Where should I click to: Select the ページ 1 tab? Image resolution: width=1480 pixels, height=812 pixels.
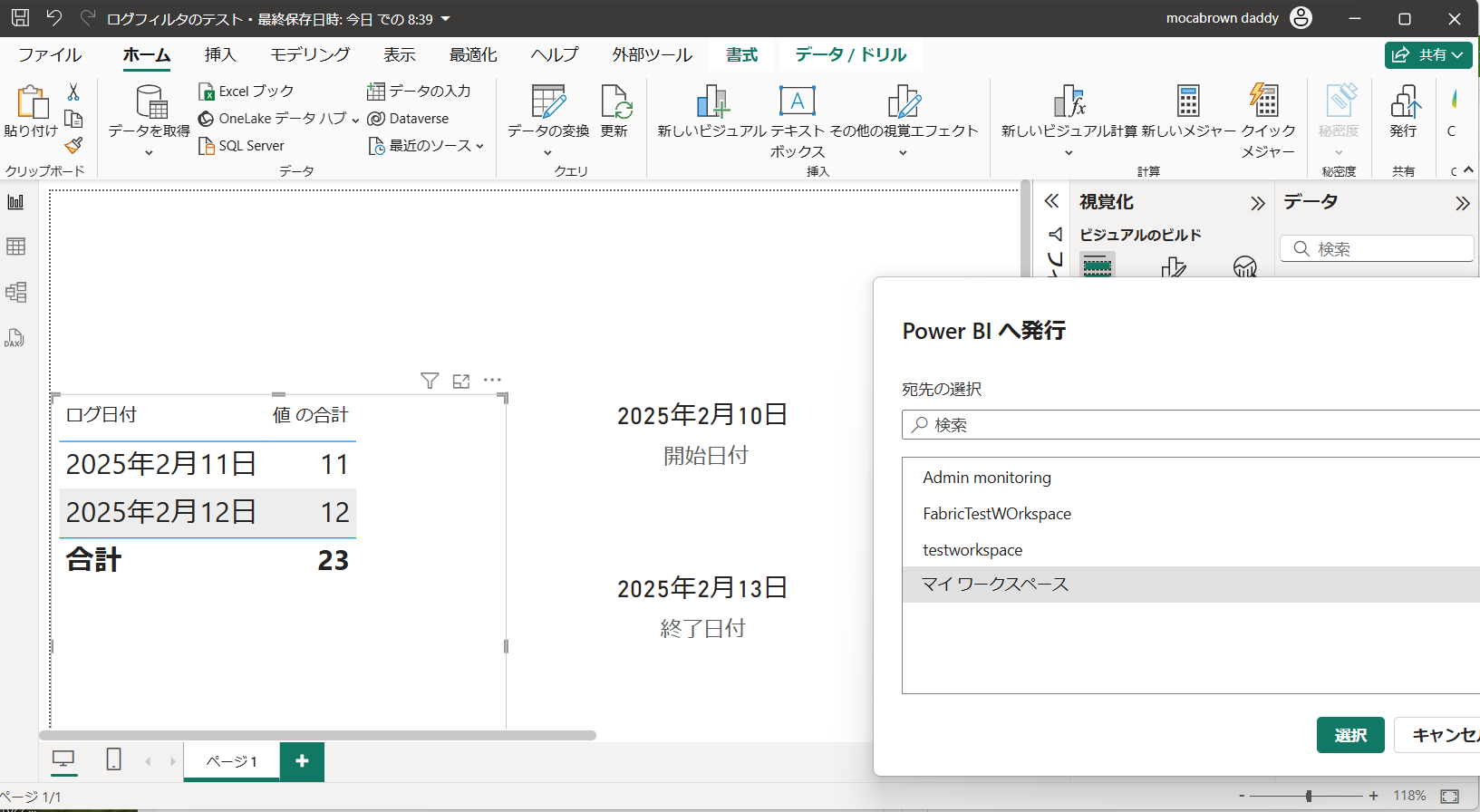click(x=232, y=761)
